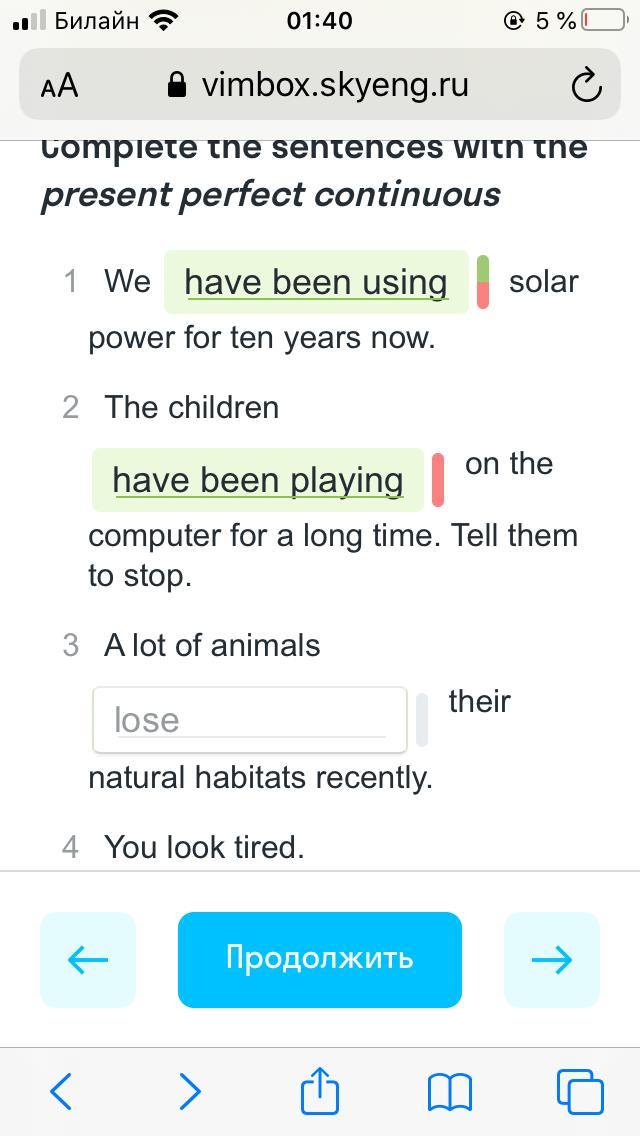Viewport: 640px width, 1136px height.
Task: Tap the Safari reload page icon
Action: [x=586, y=86]
